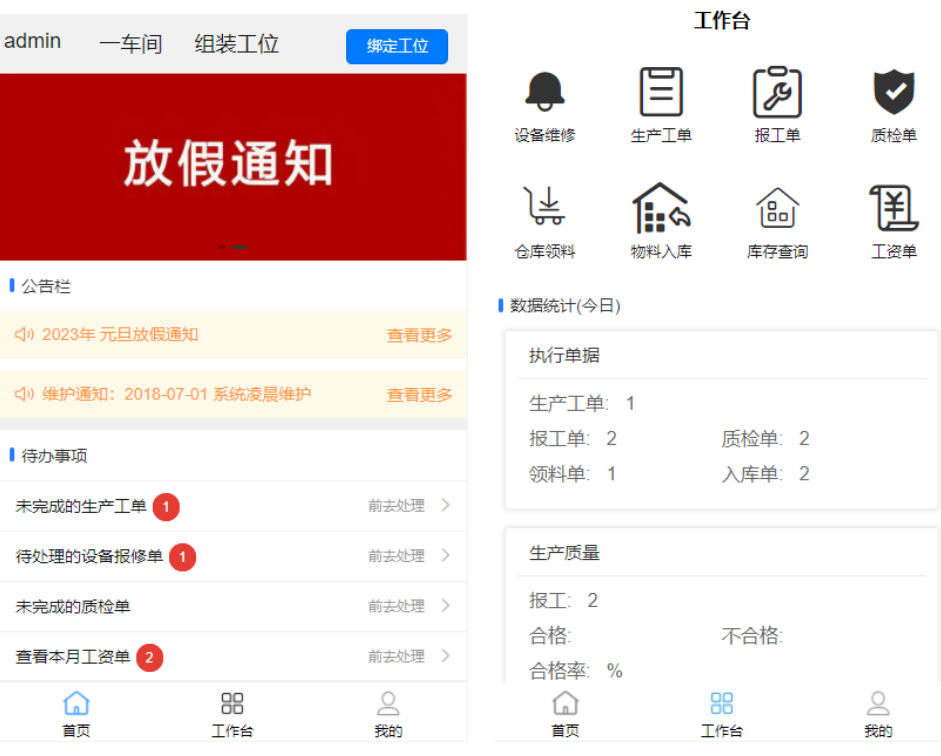Open the 库存查询 house icon
The width and height of the screenshot is (941, 756).
777,207
